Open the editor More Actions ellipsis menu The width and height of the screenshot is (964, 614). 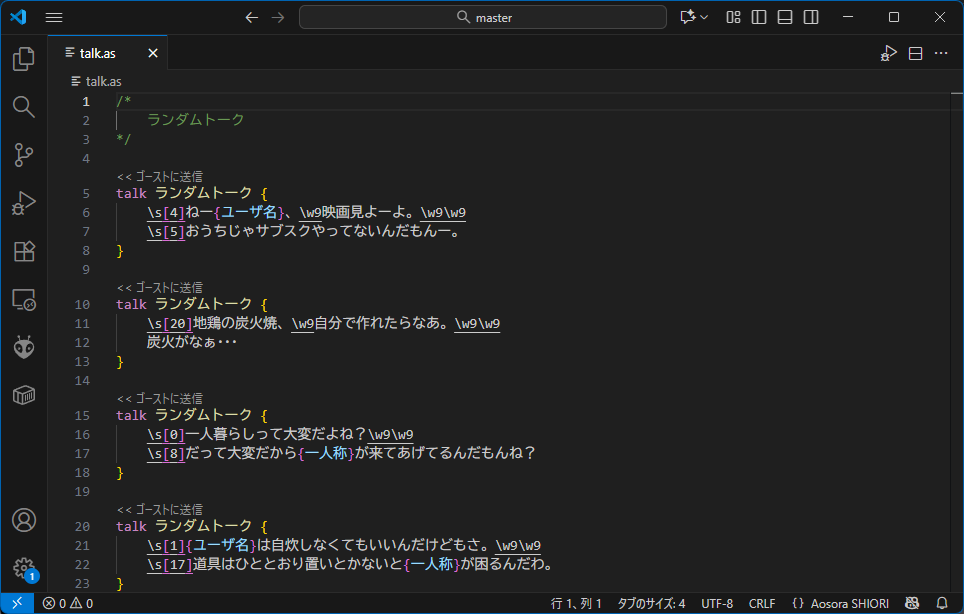941,53
